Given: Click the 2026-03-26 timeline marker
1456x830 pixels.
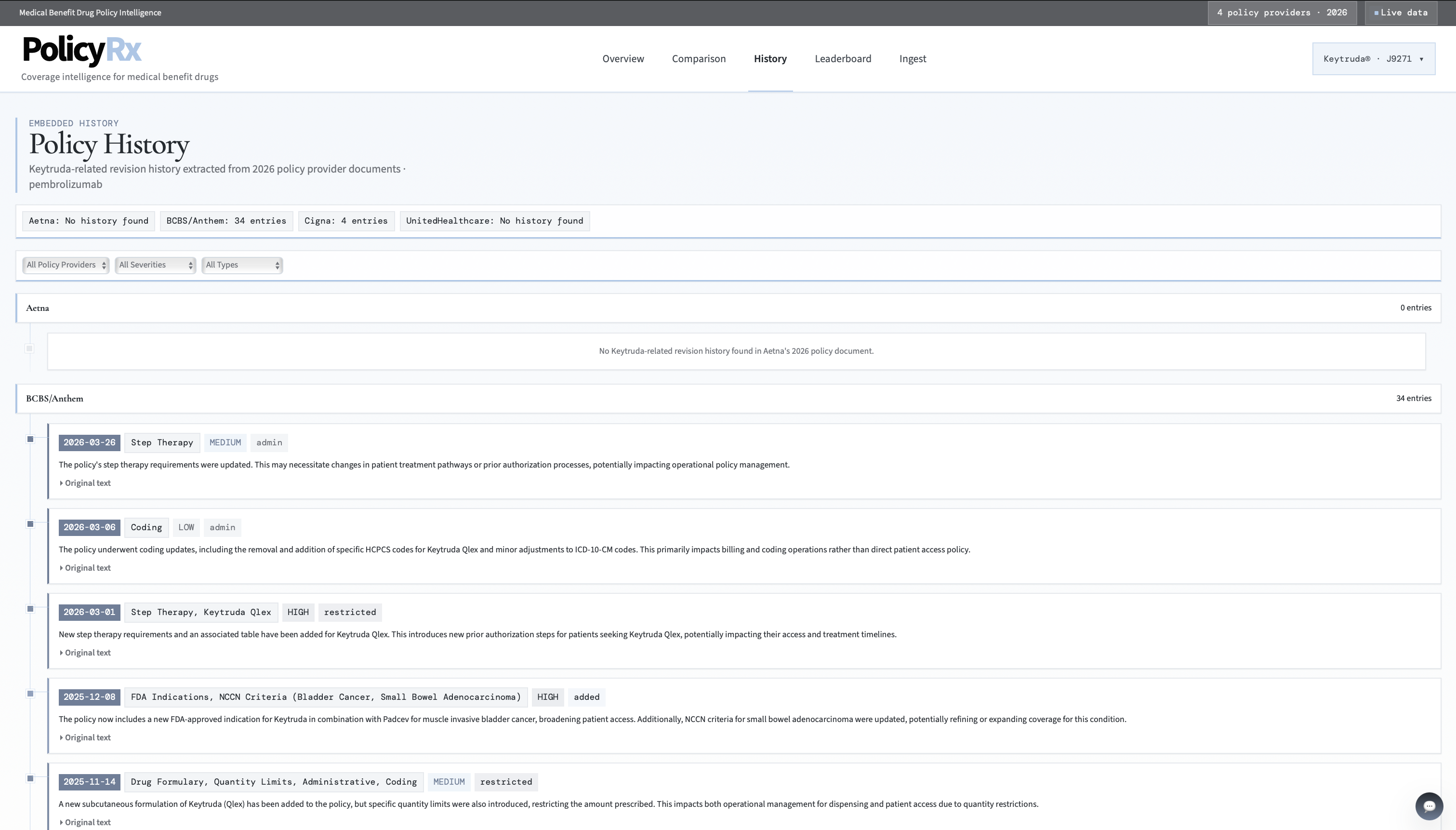Looking at the screenshot, I should [x=30, y=439].
